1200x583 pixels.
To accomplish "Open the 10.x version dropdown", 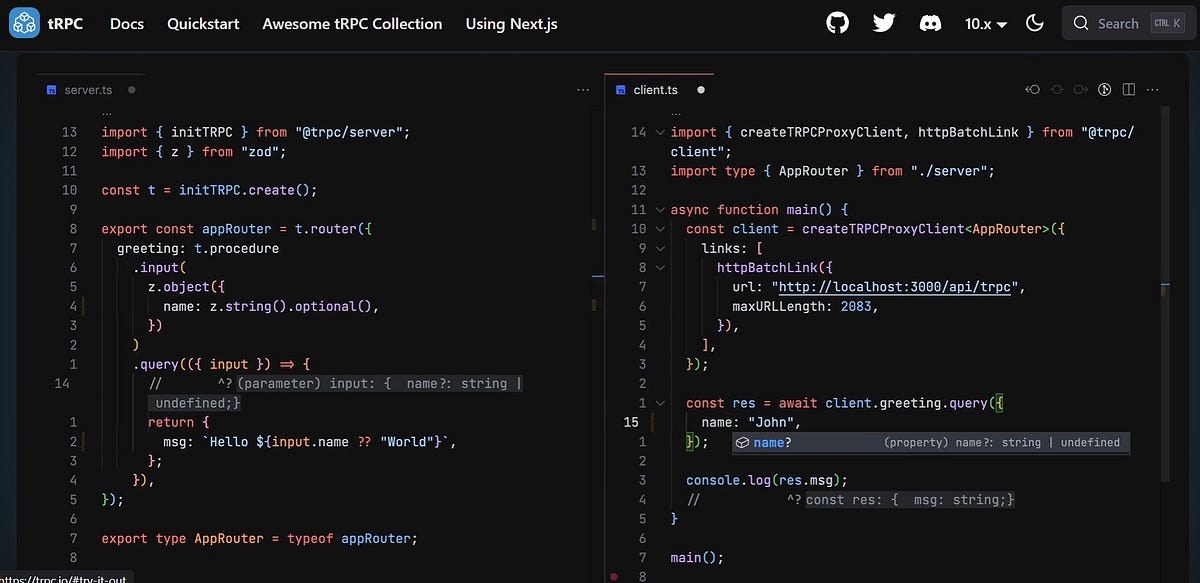I will click(985, 23).
